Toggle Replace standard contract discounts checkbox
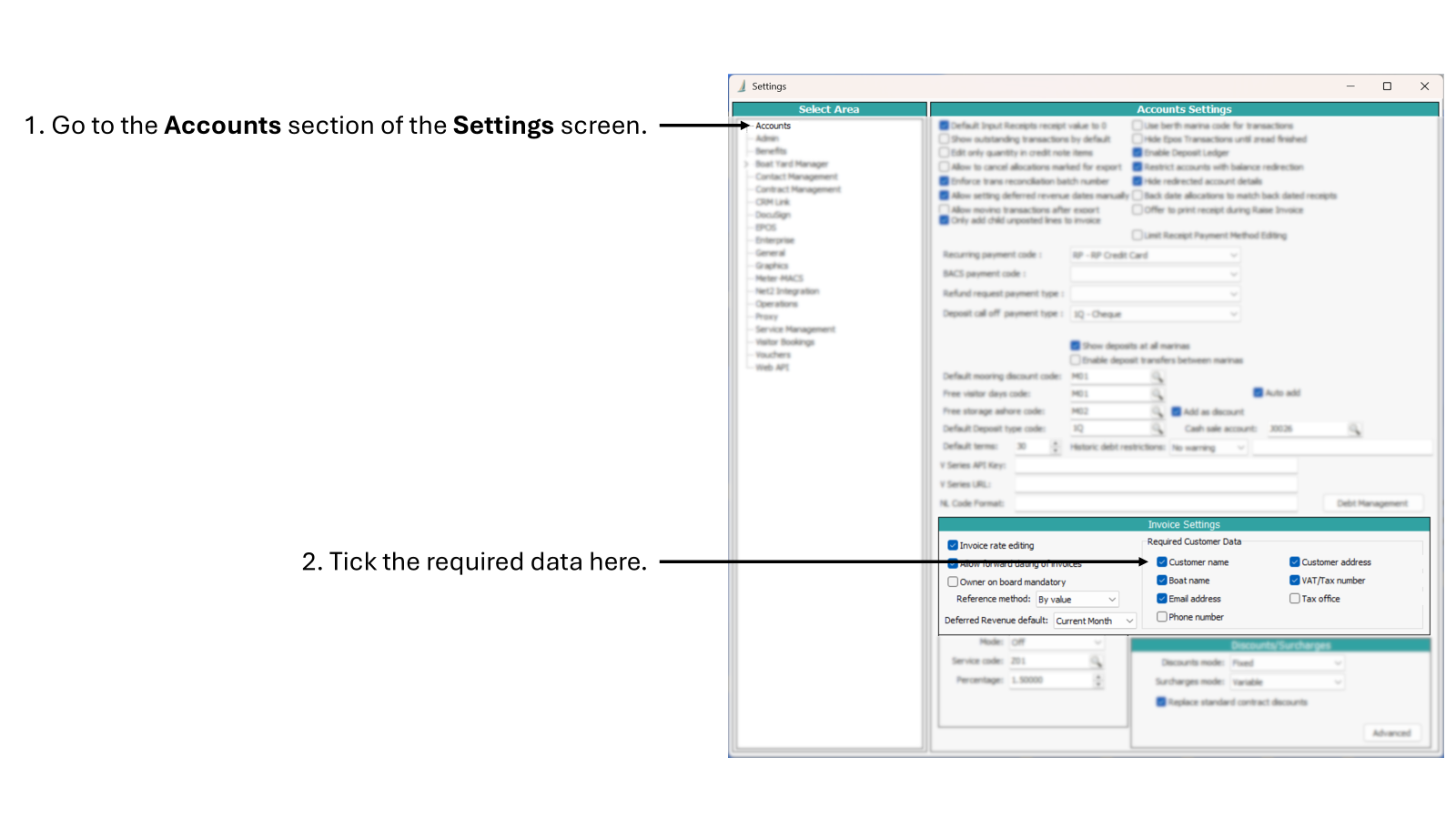The height and width of the screenshot is (819, 1456). pyautogui.click(x=1161, y=703)
